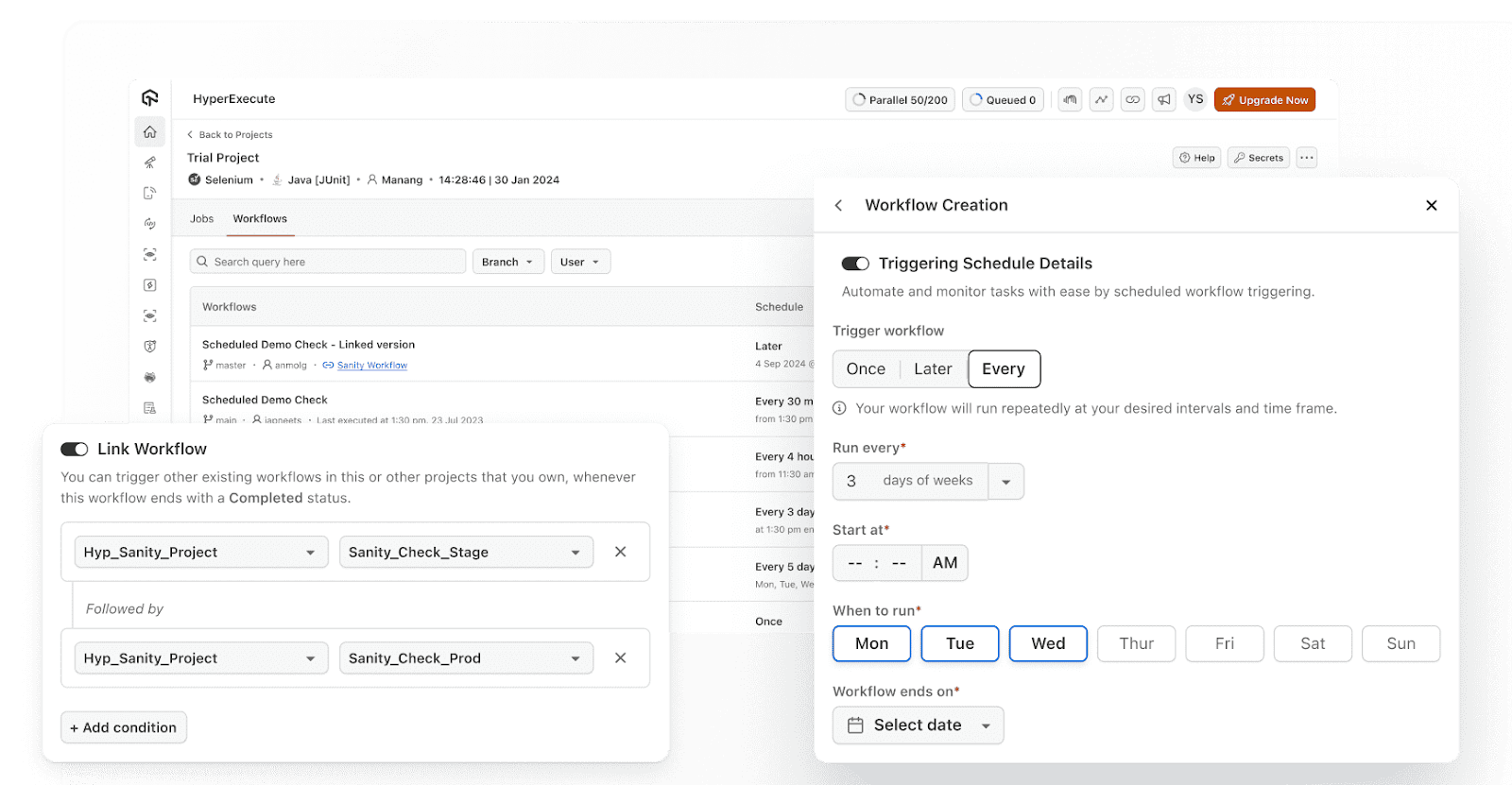Remove the Sanity_Check_Stage linked workflow row
Screen dimensions: 1512x785
tap(620, 552)
